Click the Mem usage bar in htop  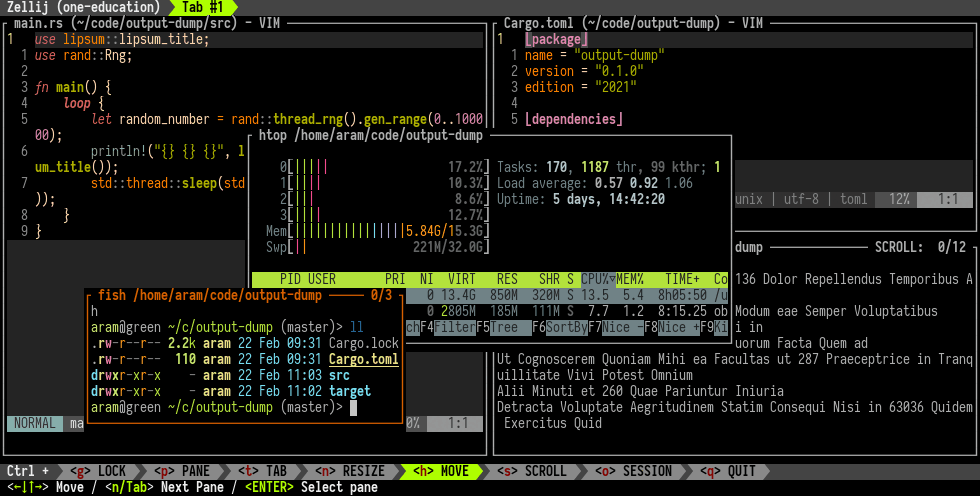378,231
